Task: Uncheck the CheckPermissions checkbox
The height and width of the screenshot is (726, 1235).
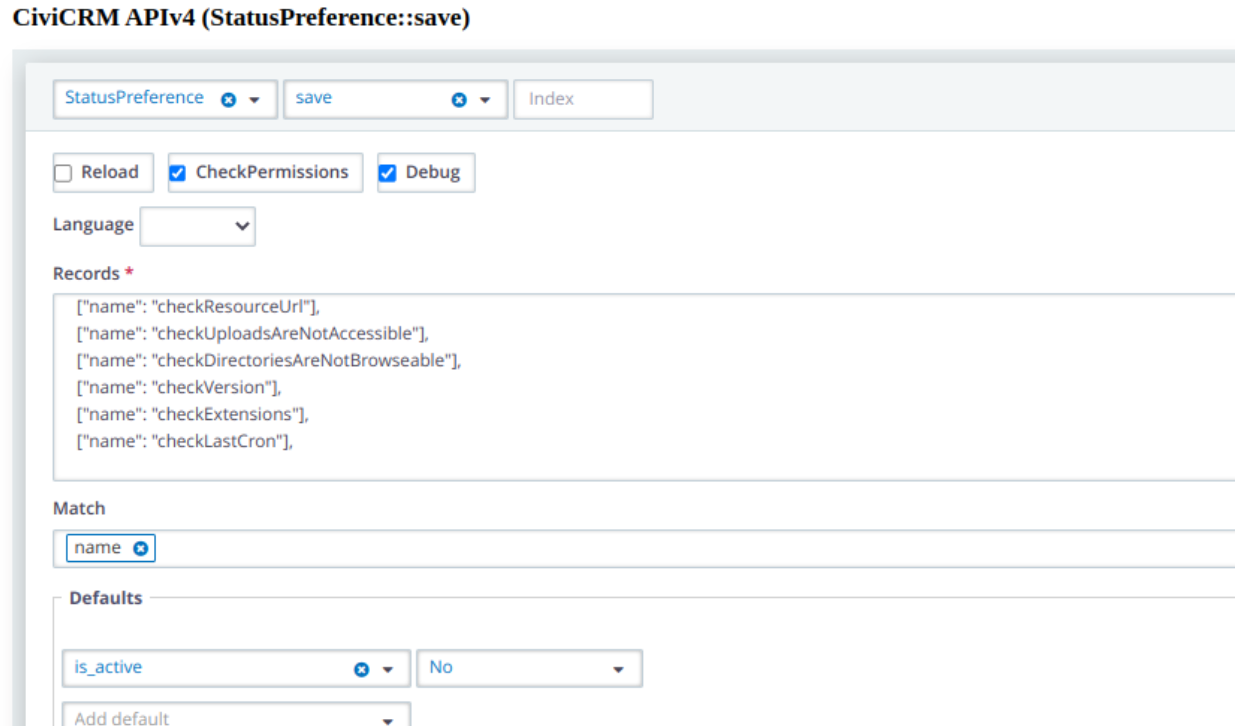Action: coord(178,173)
